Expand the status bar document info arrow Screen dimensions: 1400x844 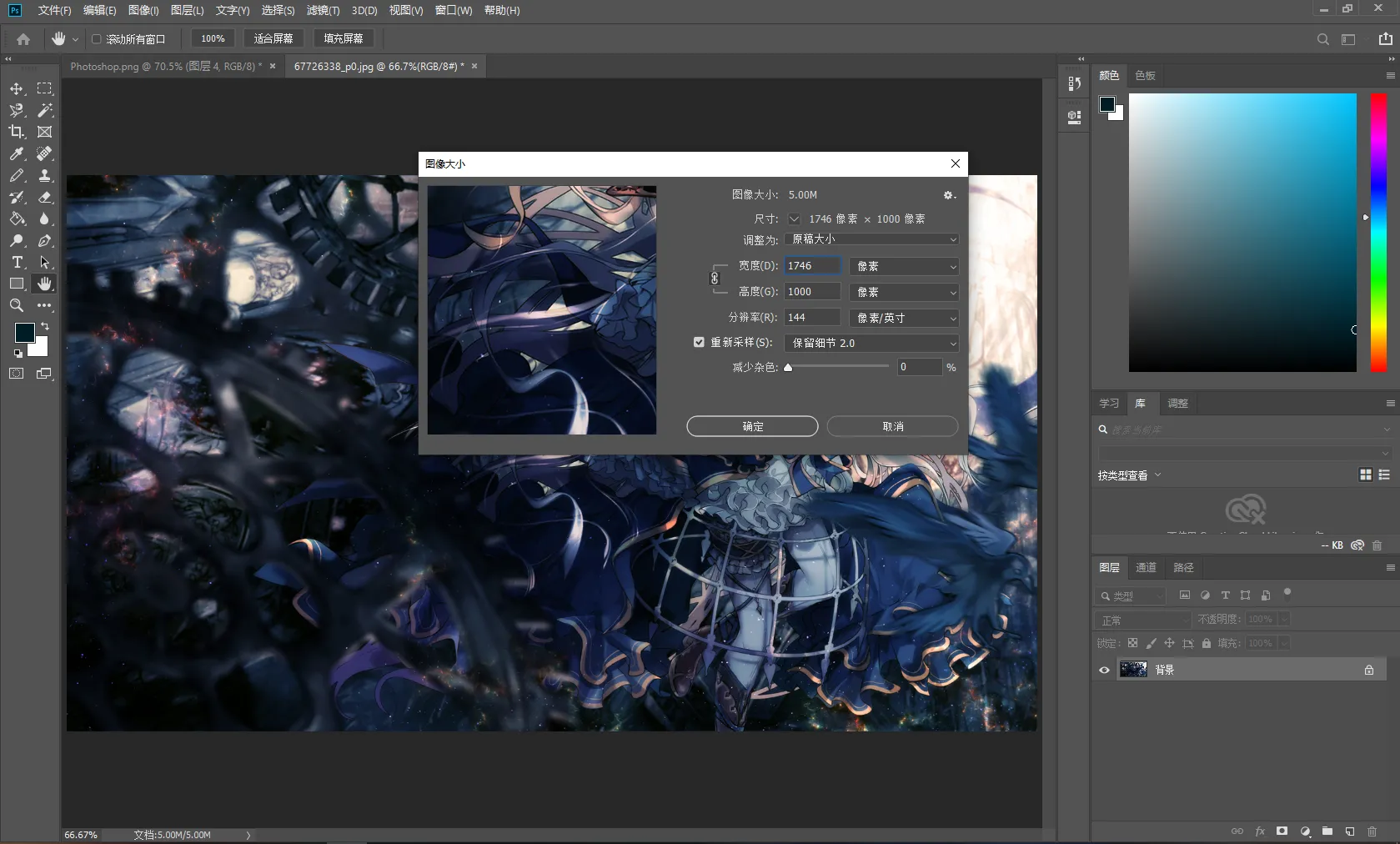pos(248,835)
